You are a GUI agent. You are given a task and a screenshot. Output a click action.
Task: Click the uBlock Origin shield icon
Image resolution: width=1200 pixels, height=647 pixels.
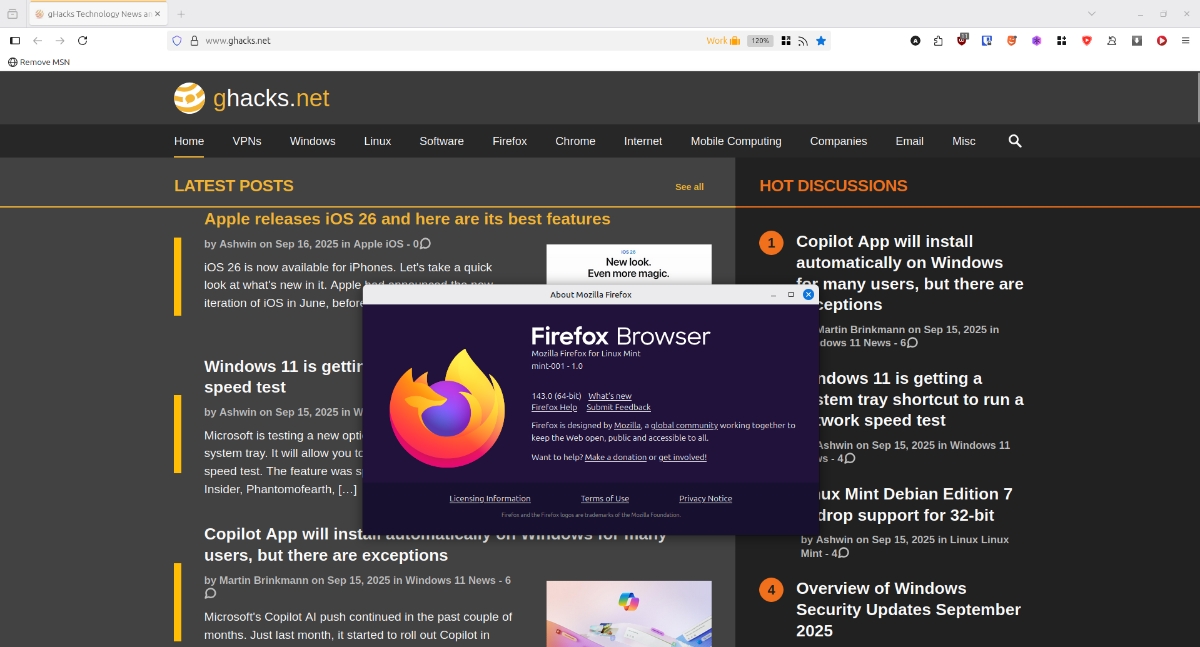coord(961,41)
